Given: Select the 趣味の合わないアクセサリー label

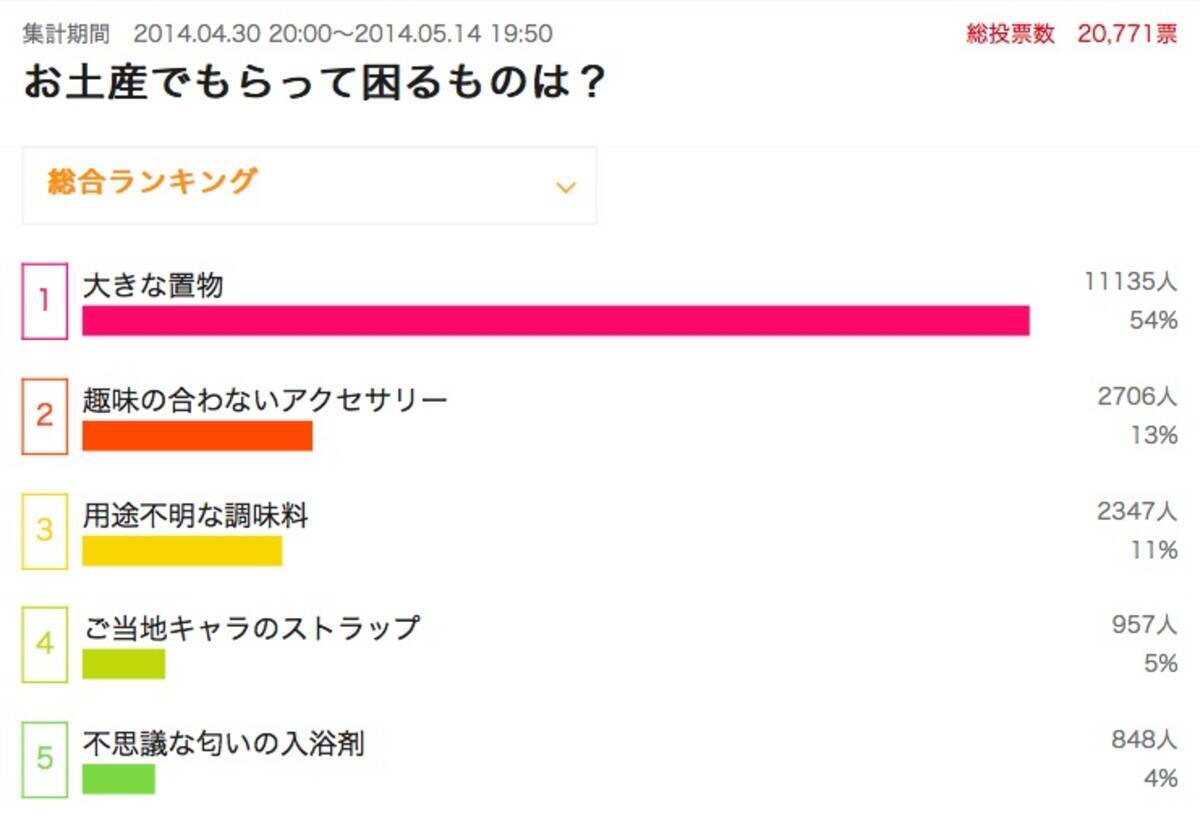Looking at the screenshot, I should click(x=265, y=401).
